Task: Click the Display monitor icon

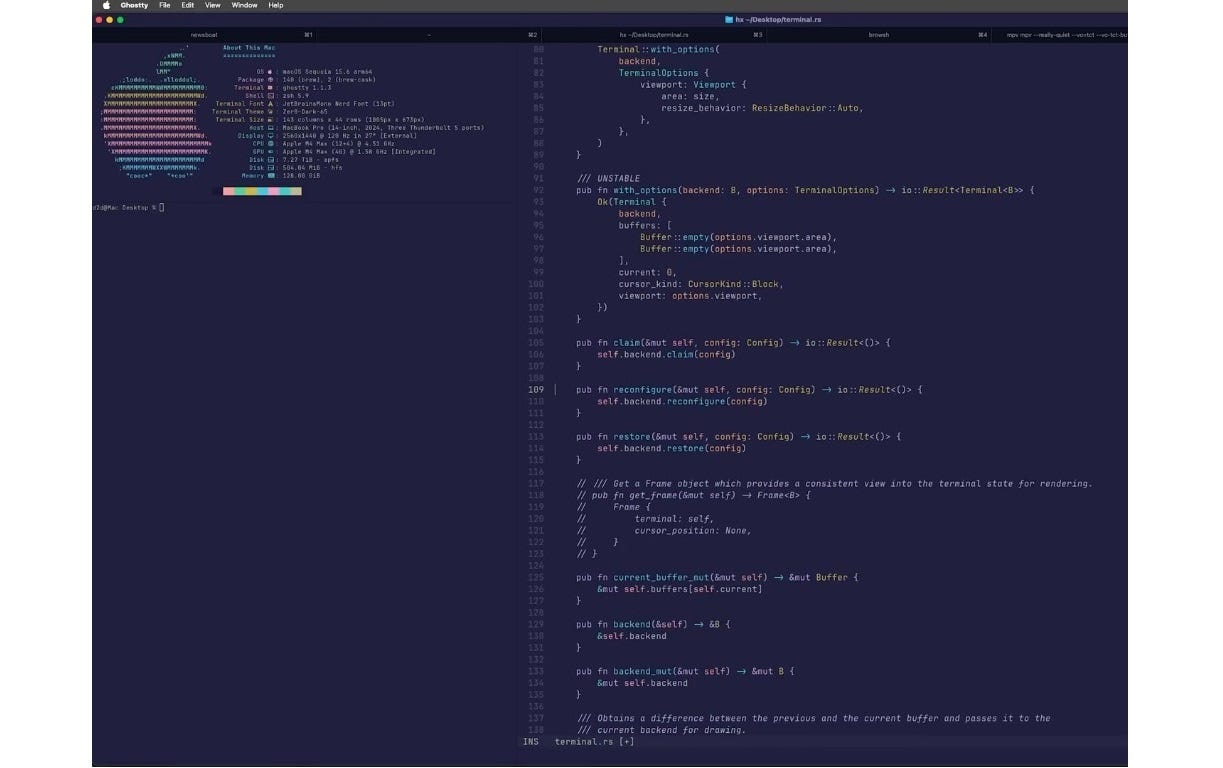Action: pos(271,136)
